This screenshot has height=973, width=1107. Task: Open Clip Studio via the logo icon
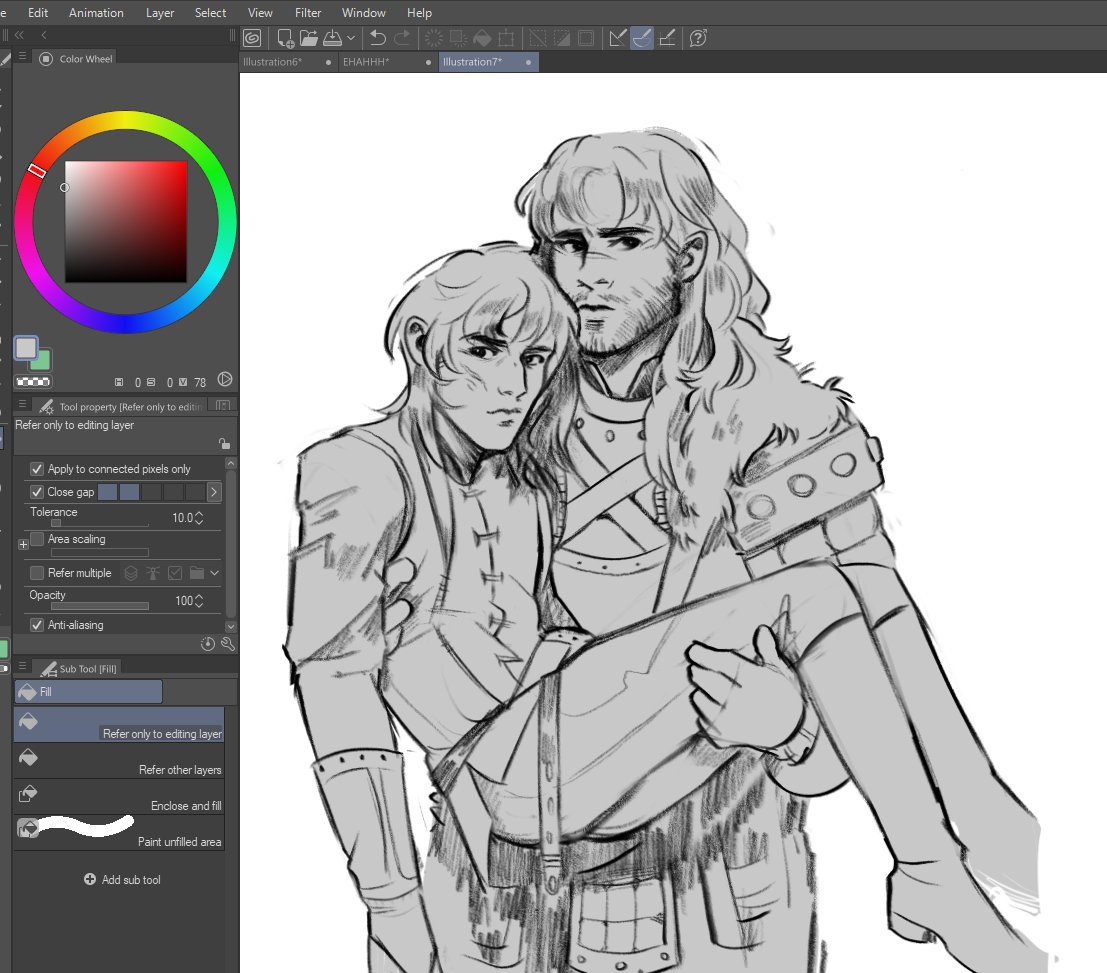tap(252, 37)
